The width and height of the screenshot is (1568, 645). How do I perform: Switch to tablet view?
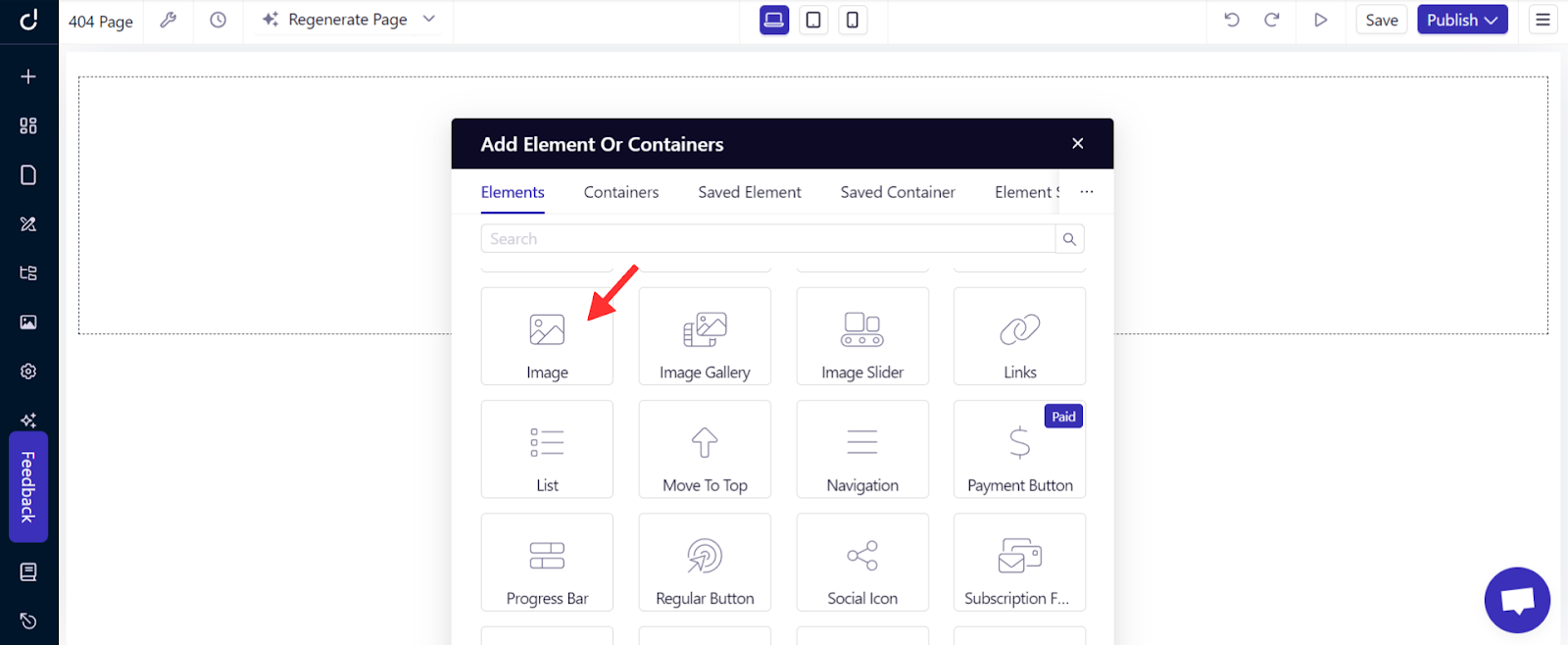pos(813,20)
